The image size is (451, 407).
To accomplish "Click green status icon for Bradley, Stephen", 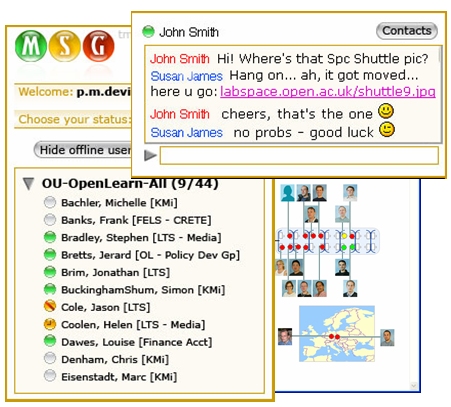I will 50,237.
